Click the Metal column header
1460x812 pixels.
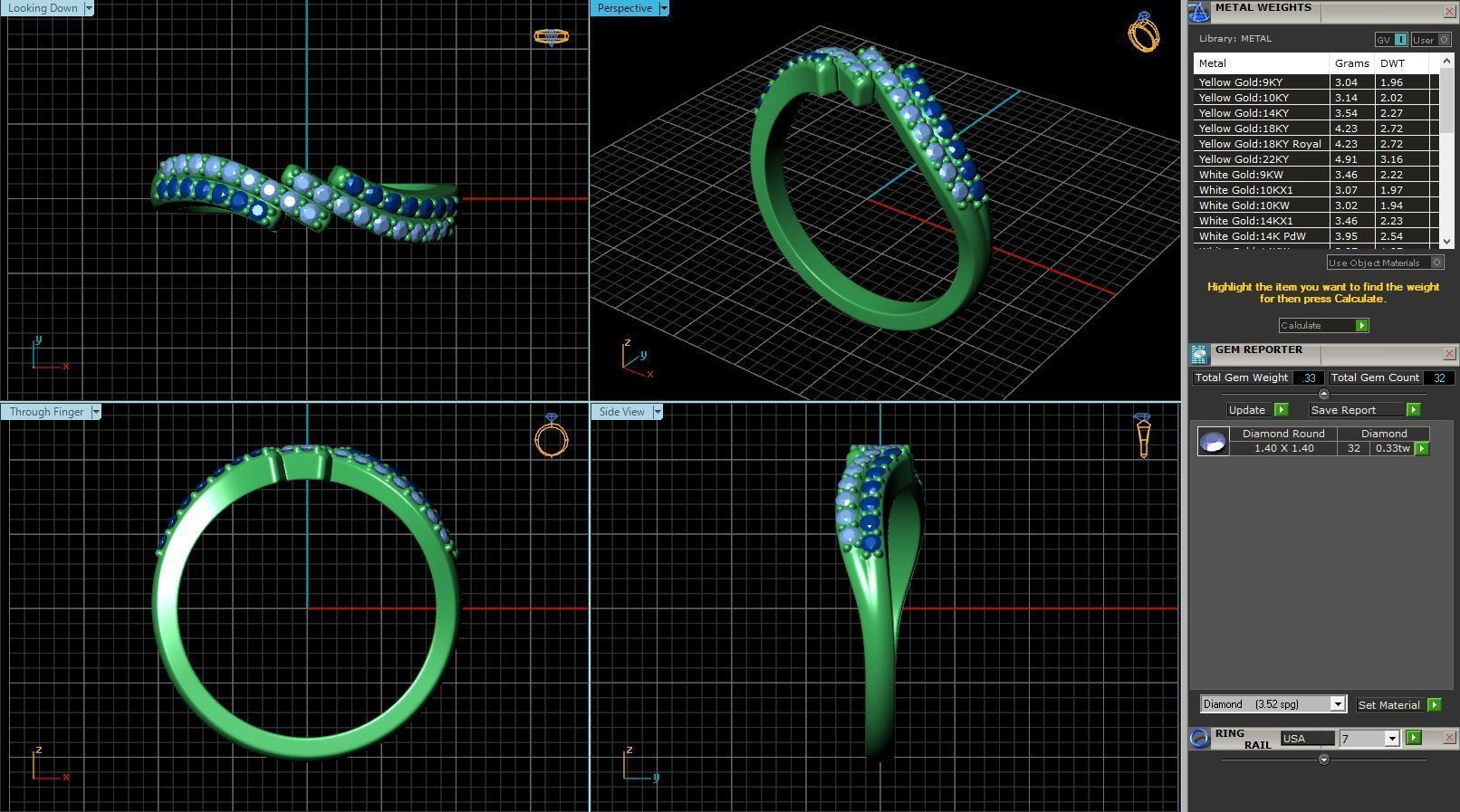point(1261,63)
